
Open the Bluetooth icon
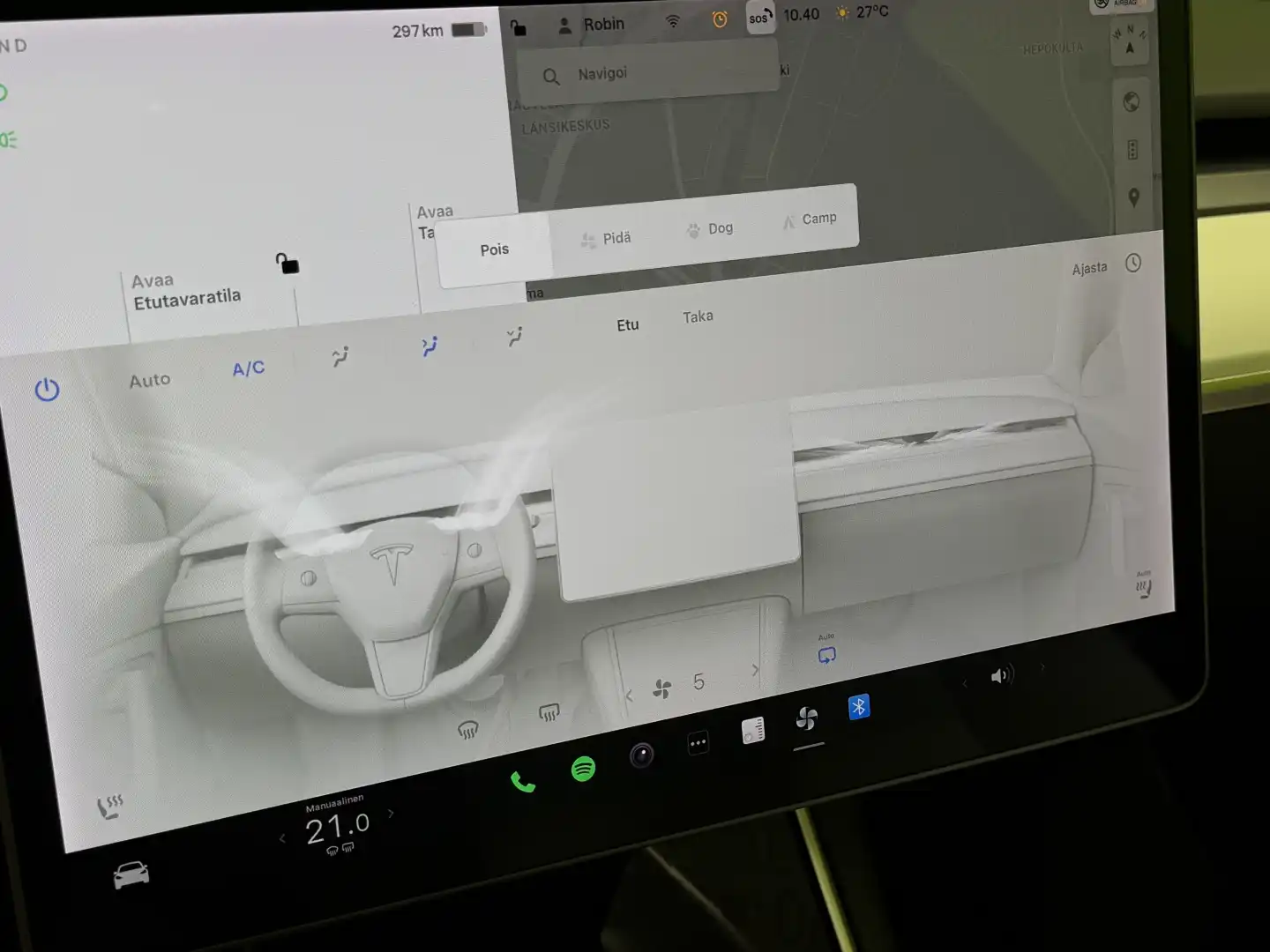pyautogui.click(x=859, y=707)
